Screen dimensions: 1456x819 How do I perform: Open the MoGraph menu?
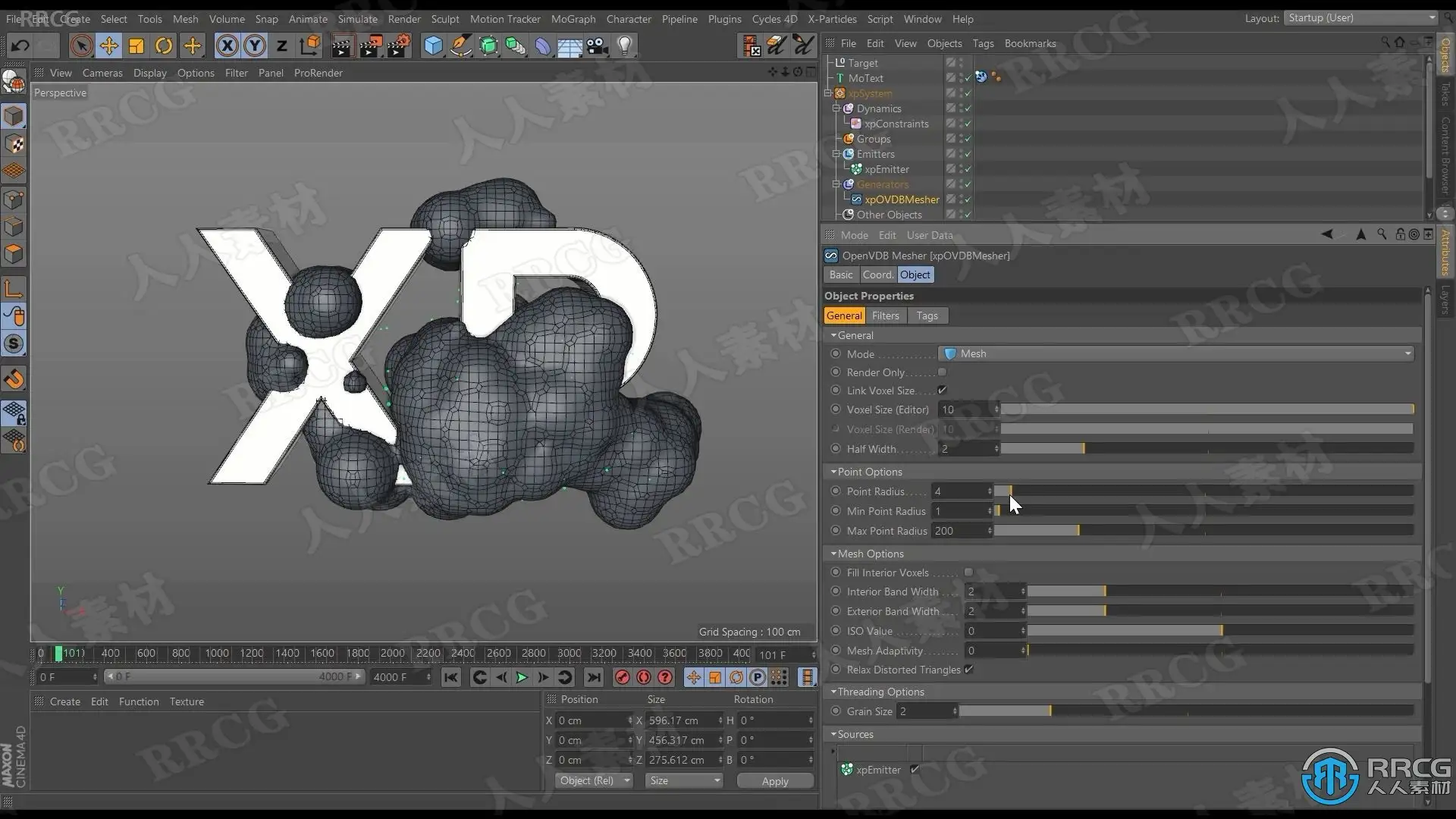click(x=573, y=19)
